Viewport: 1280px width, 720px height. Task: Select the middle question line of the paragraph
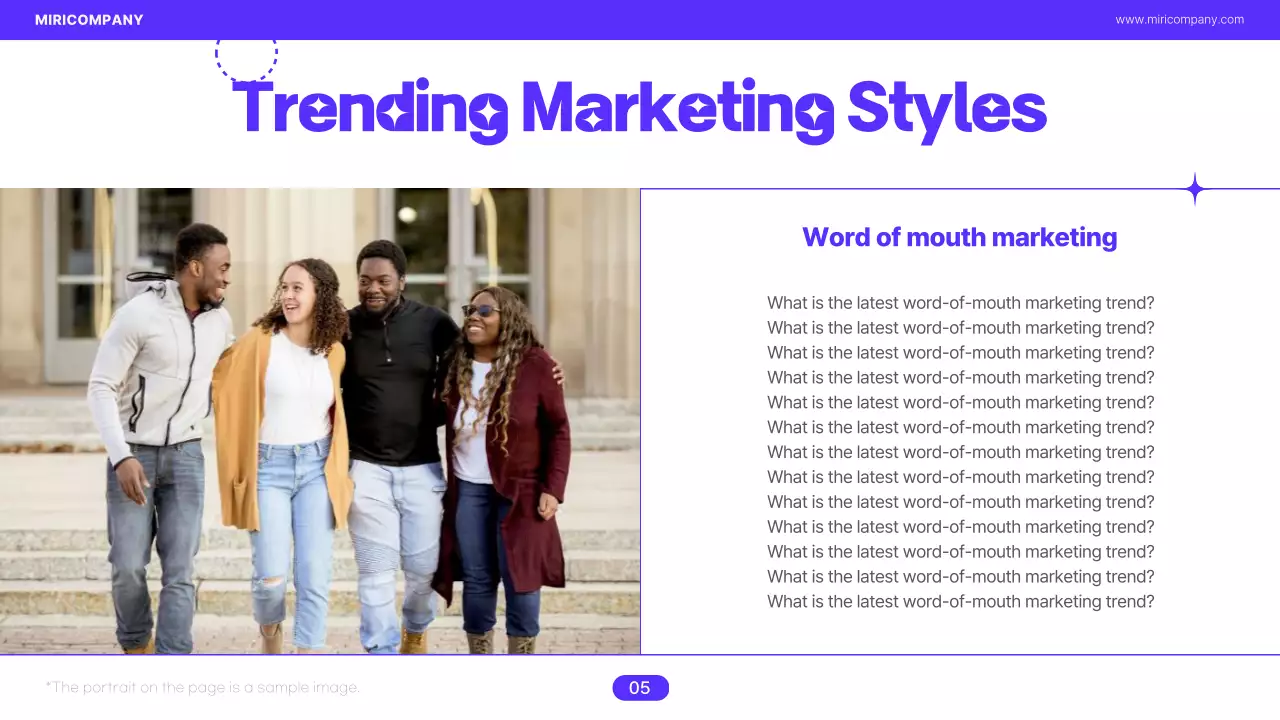960,452
